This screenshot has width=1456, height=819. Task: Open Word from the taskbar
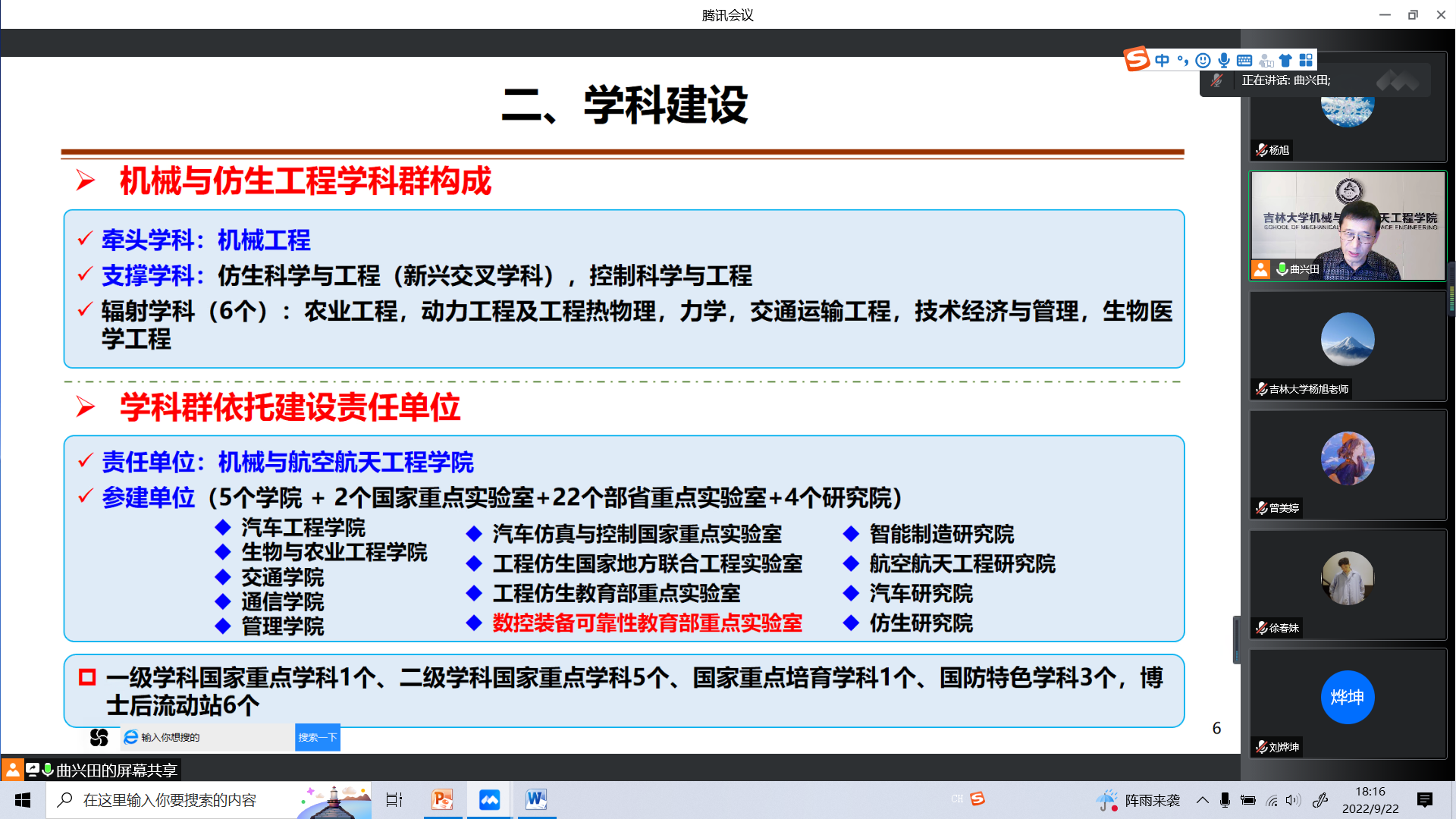[x=536, y=799]
